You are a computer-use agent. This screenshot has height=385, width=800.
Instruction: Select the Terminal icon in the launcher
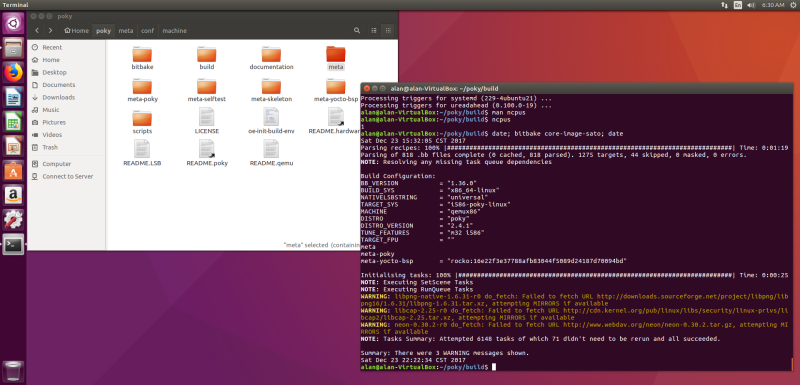13,245
